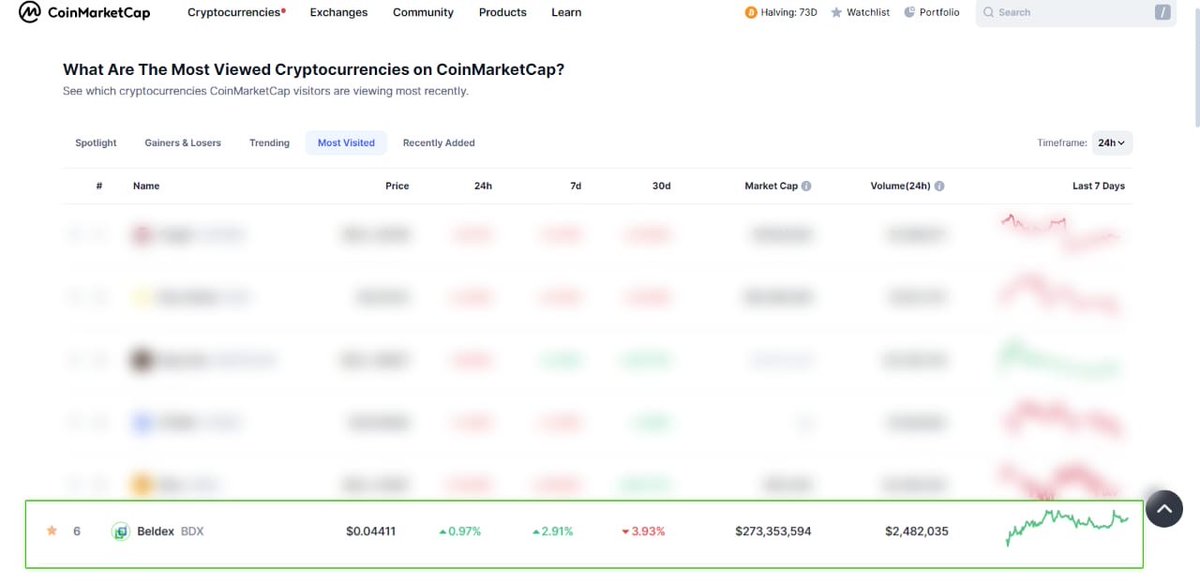Focus the Search input field

click(x=1076, y=13)
